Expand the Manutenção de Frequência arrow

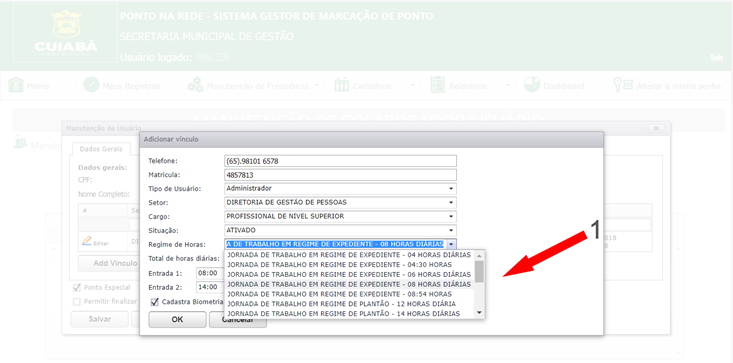[317, 85]
